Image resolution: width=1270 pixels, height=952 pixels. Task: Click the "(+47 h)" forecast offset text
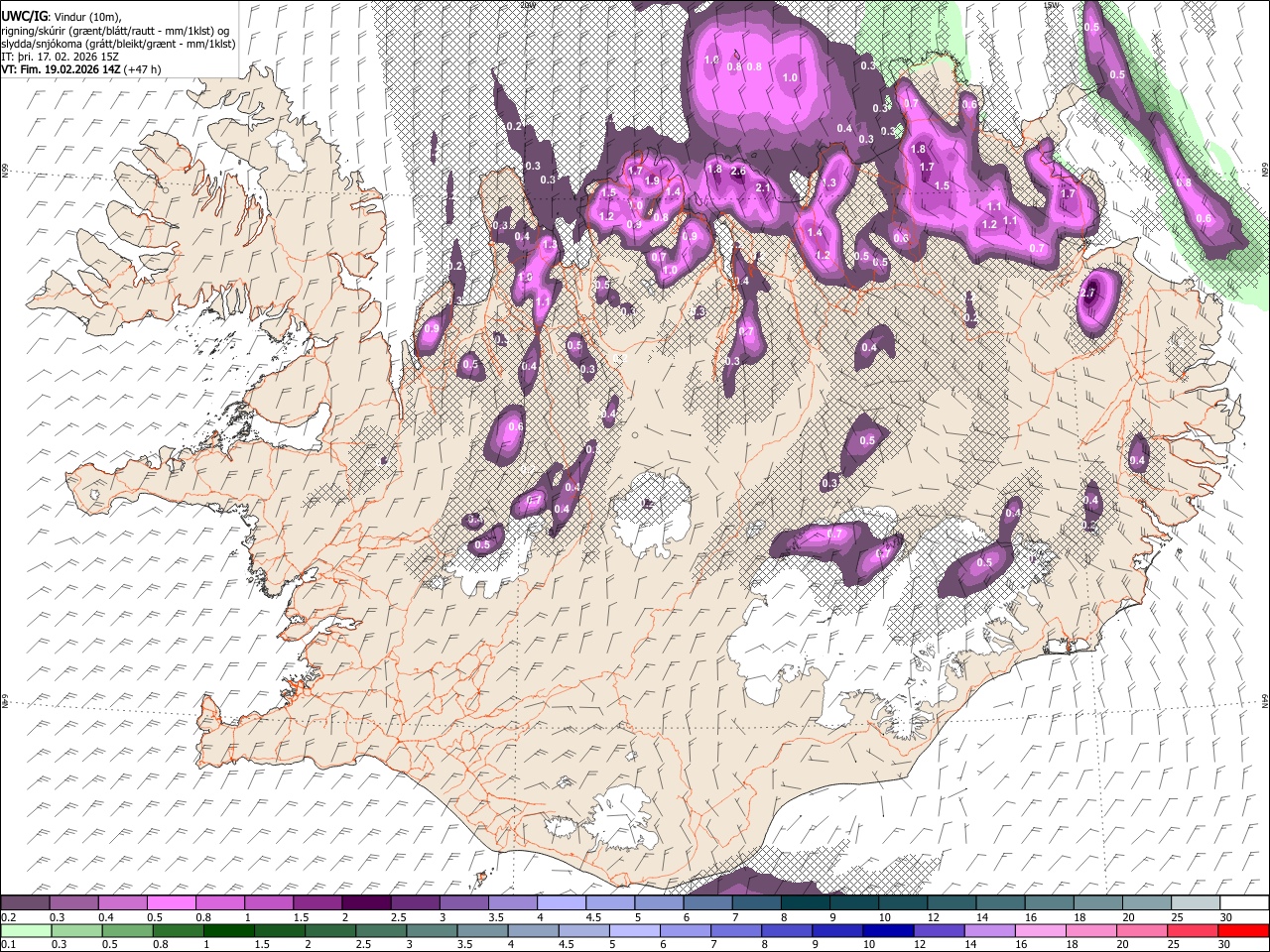(143, 69)
